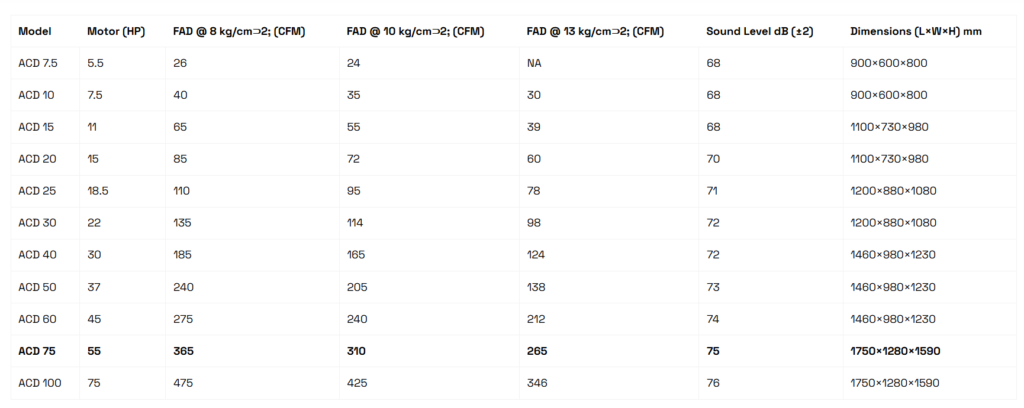
Task: Select the 18.5 motor HP value
Action: click(98, 191)
